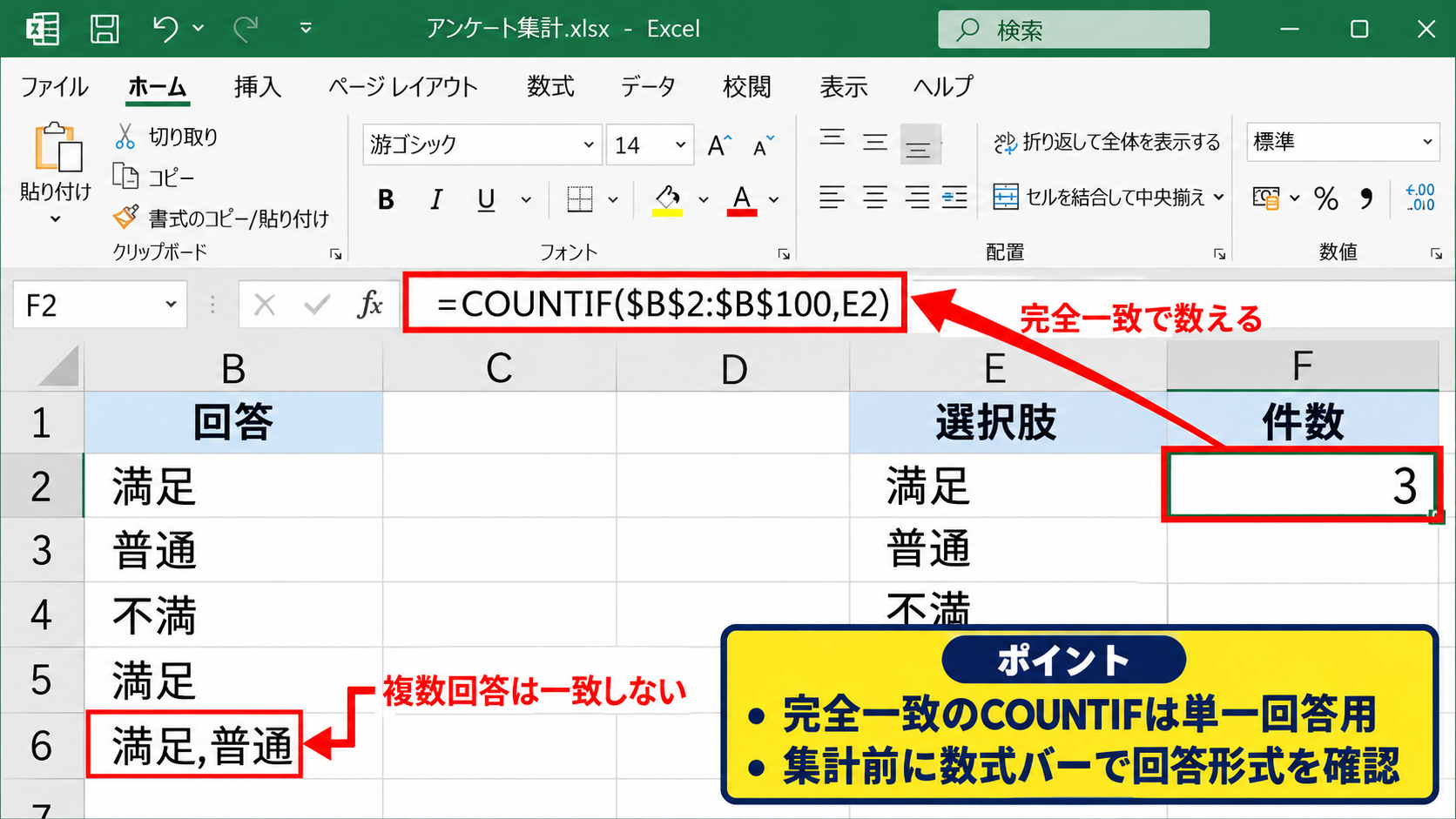Expand the セルを結合して中央揃え dropdown arrow
Image resolution: width=1456 pixels, height=819 pixels.
pyautogui.click(x=1218, y=198)
